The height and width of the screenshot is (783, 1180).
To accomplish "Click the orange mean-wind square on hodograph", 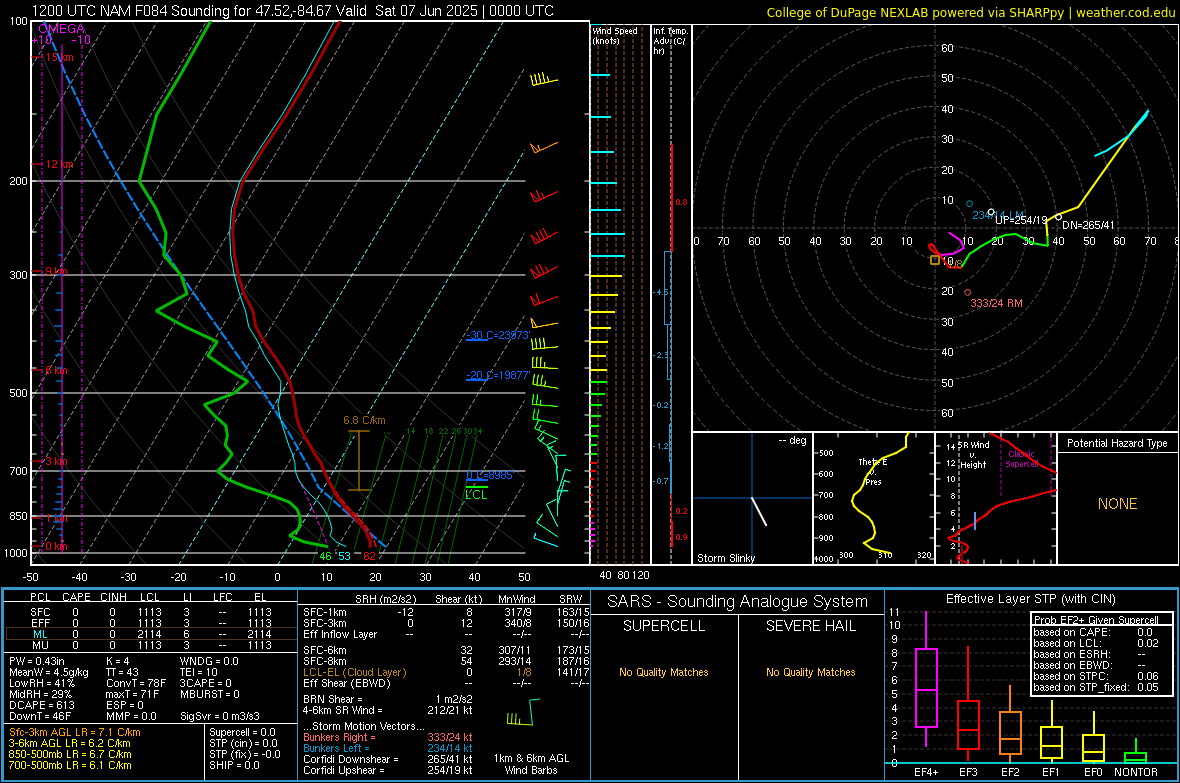I will [x=935, y=260].
